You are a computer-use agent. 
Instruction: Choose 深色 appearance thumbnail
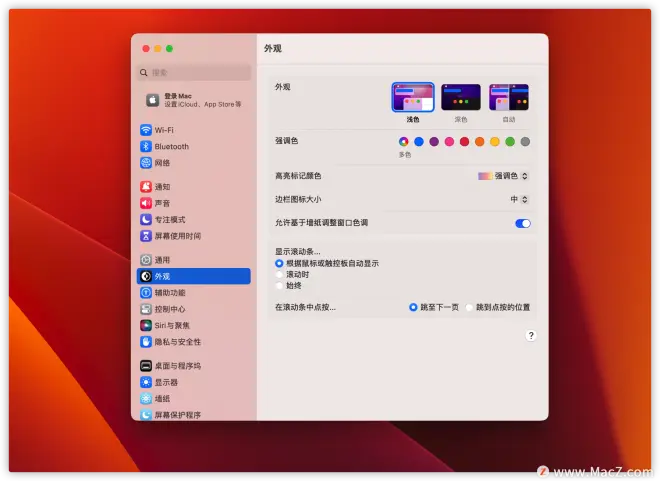pos(461,97)
